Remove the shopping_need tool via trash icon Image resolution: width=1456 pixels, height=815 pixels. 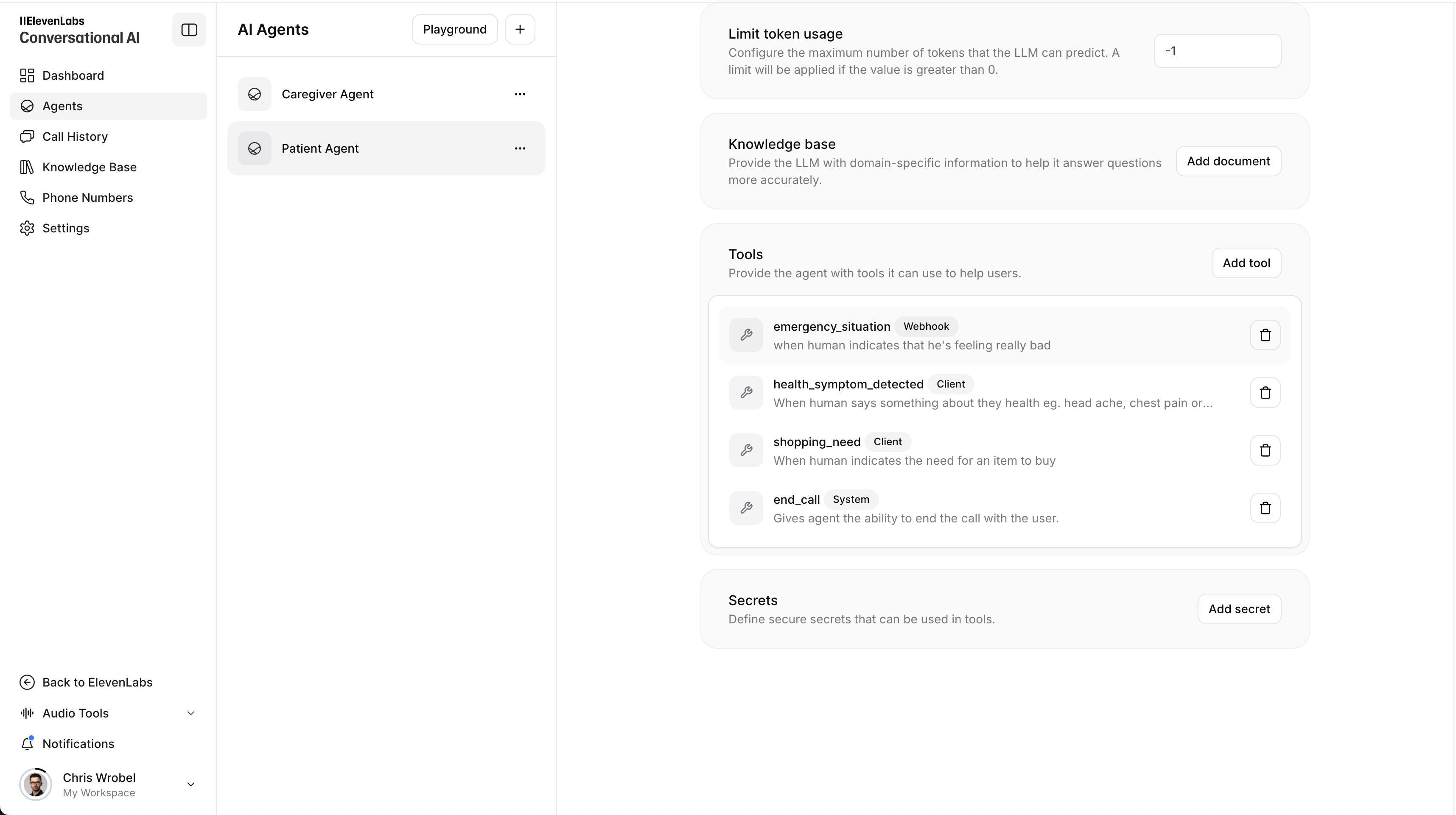[x=1265, y=451]
